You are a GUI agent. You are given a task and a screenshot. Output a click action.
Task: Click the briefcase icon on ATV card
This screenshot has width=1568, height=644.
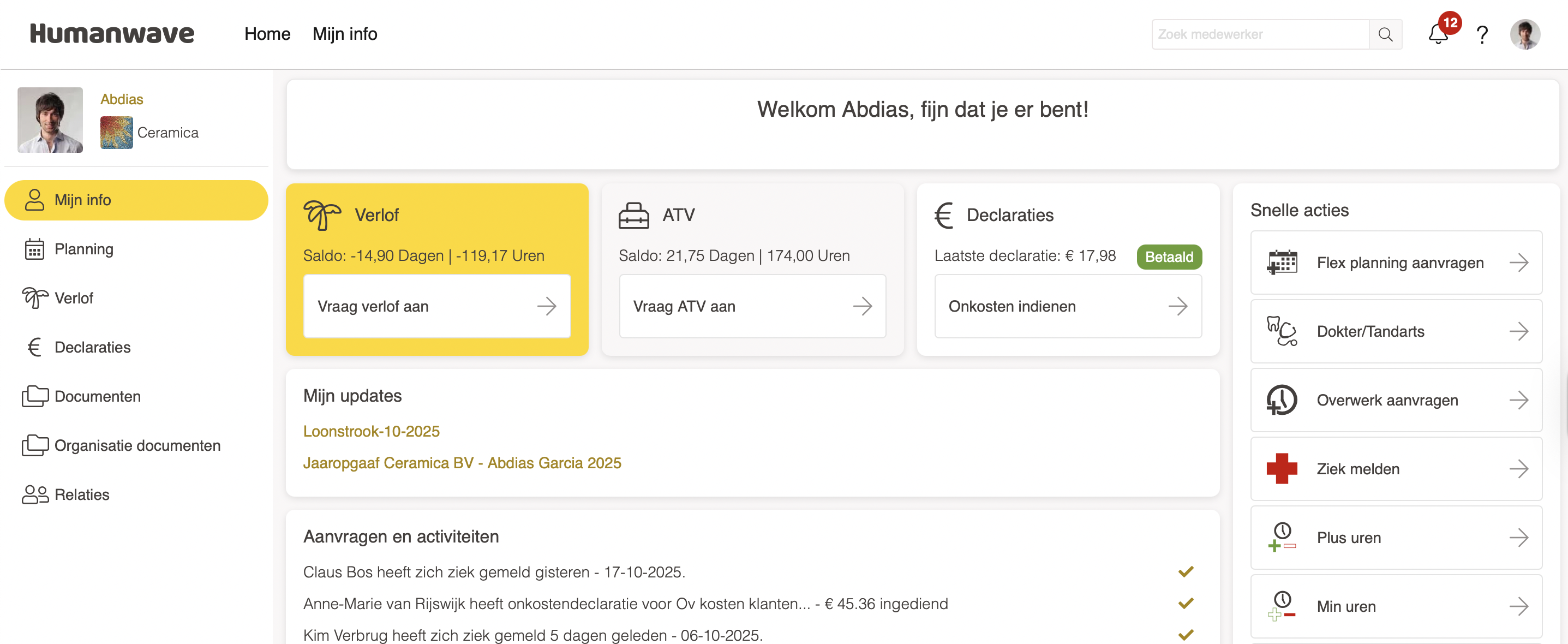633,215
